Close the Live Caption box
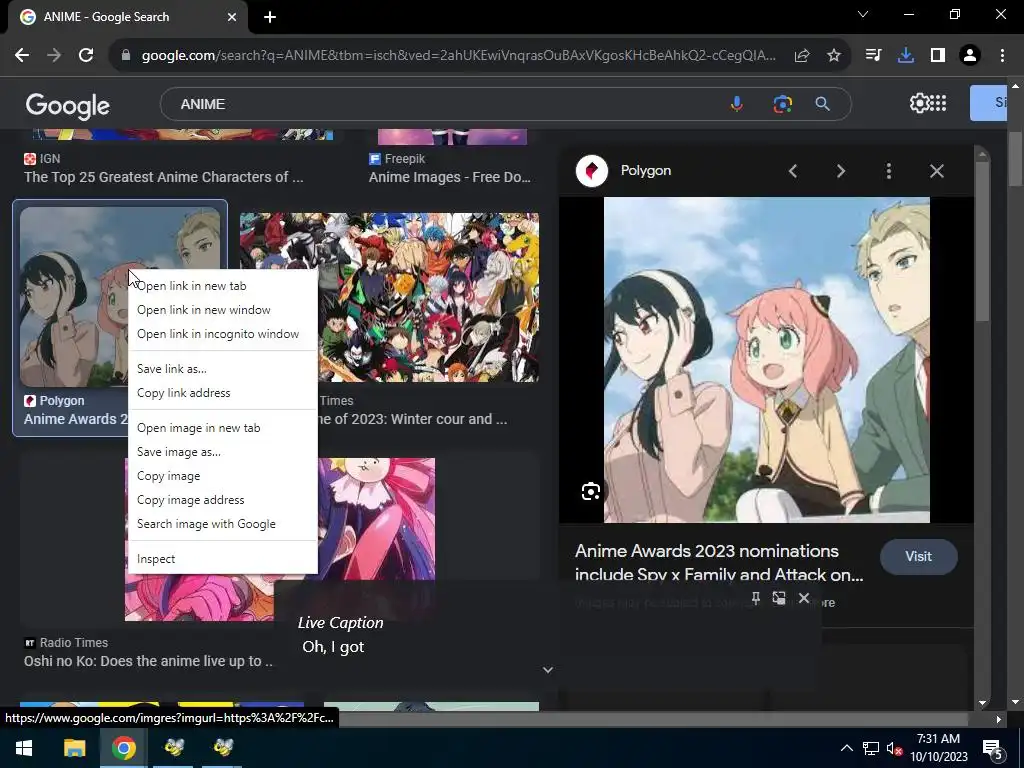Image resolution: width=1024 pixels, height=768 pixels. (804, 598)
